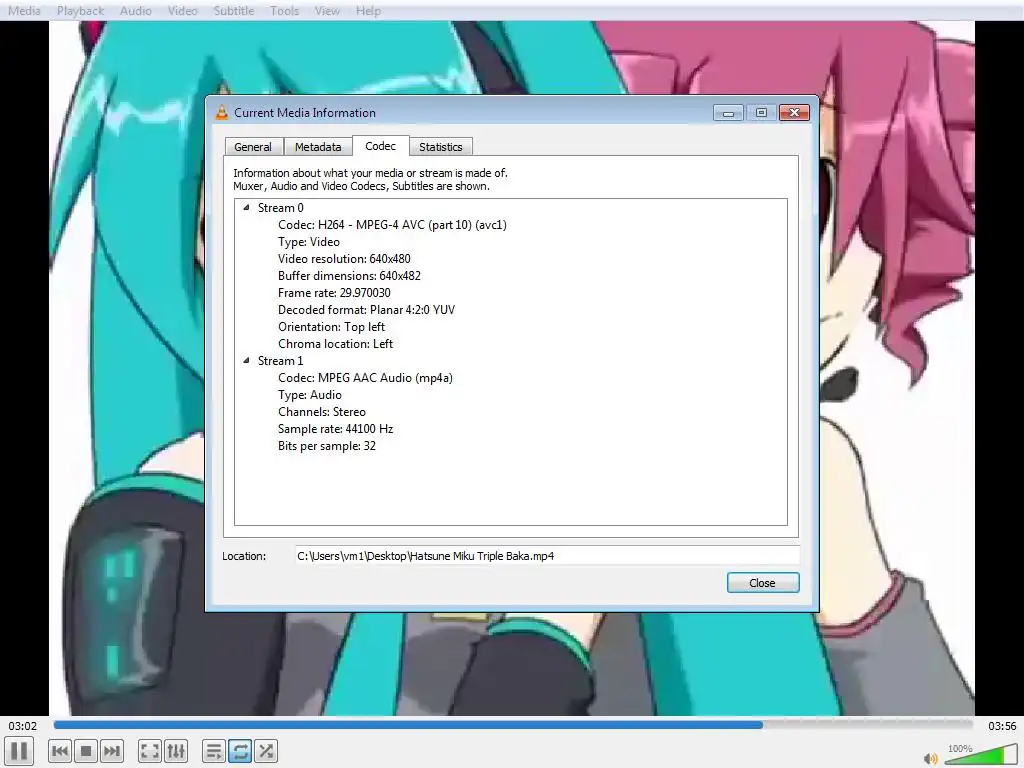This screenshot has width=1024, height=768.
Task: Skip to previous media in playlist
Action: tap(60, 751)
